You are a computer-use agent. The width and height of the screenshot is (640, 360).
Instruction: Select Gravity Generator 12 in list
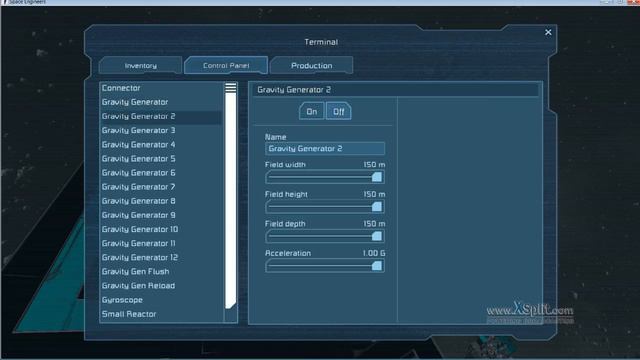tap(161, 257)
